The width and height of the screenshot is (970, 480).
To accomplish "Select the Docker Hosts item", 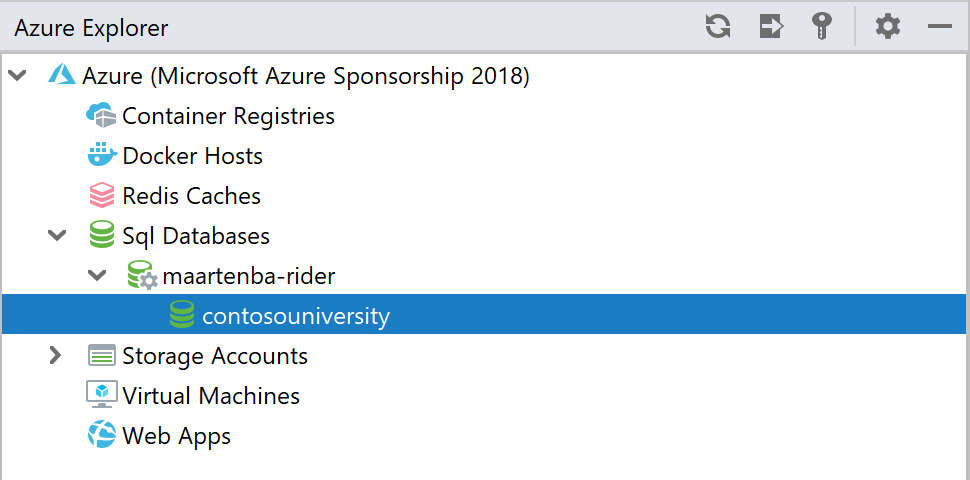I will coord(192,156).
